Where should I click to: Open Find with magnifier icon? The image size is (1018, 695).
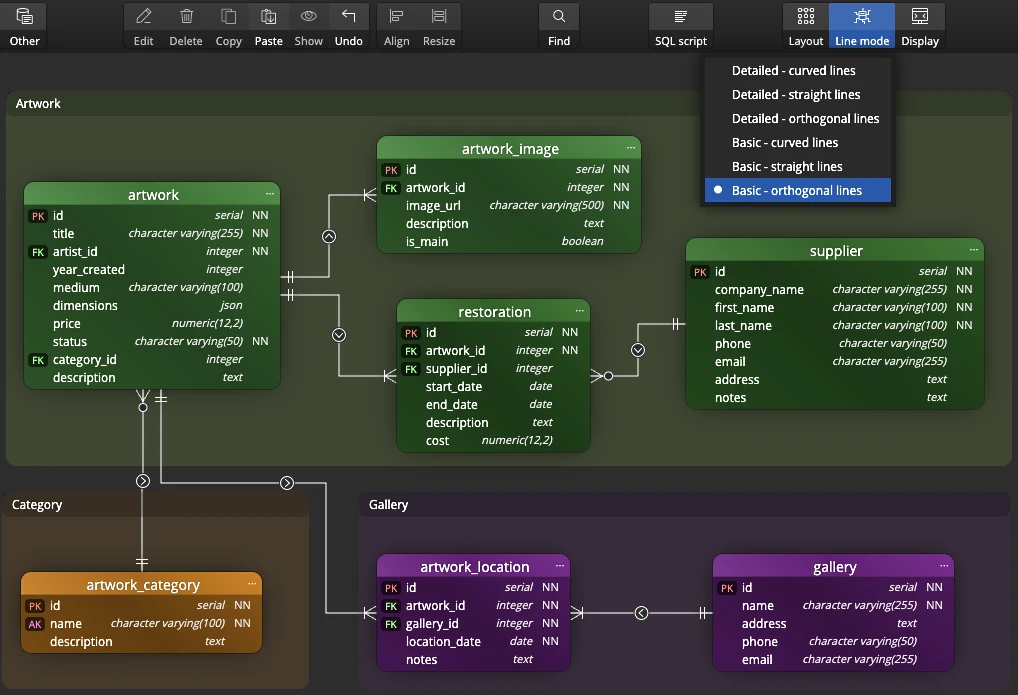pos(559,25)
